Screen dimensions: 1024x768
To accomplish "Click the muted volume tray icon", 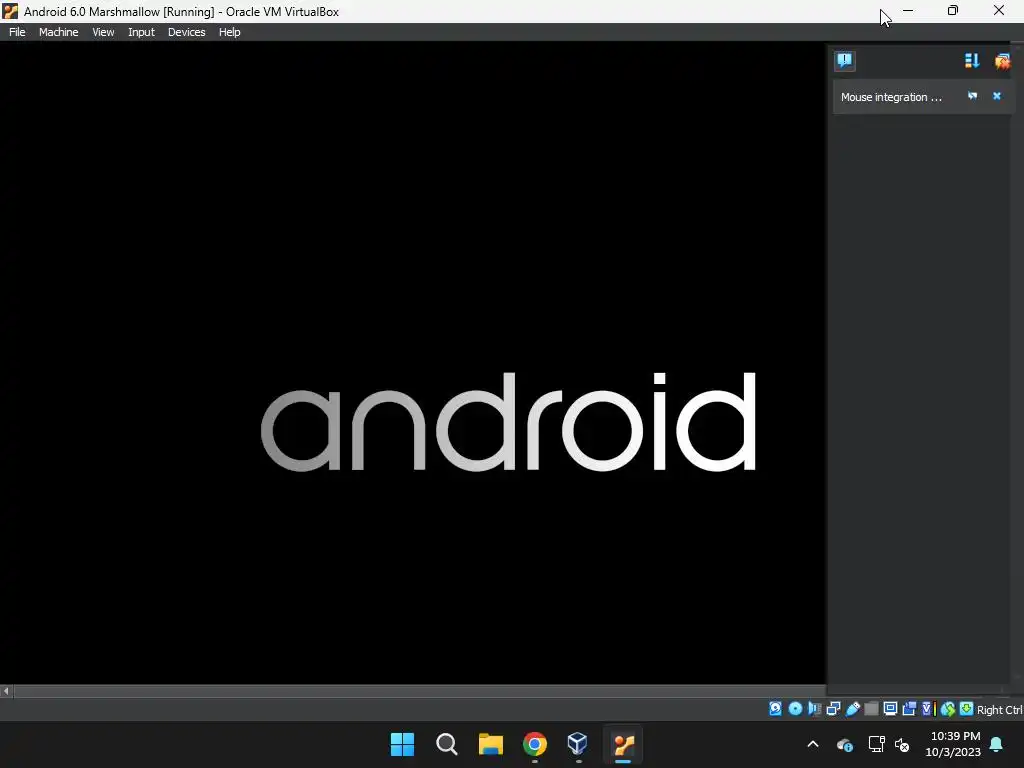I will 902,744.
